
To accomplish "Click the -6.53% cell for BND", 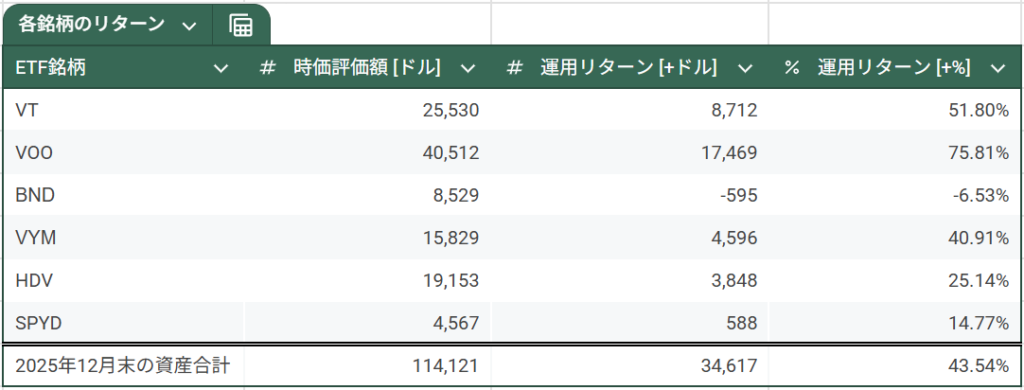I will pos(895,195).
